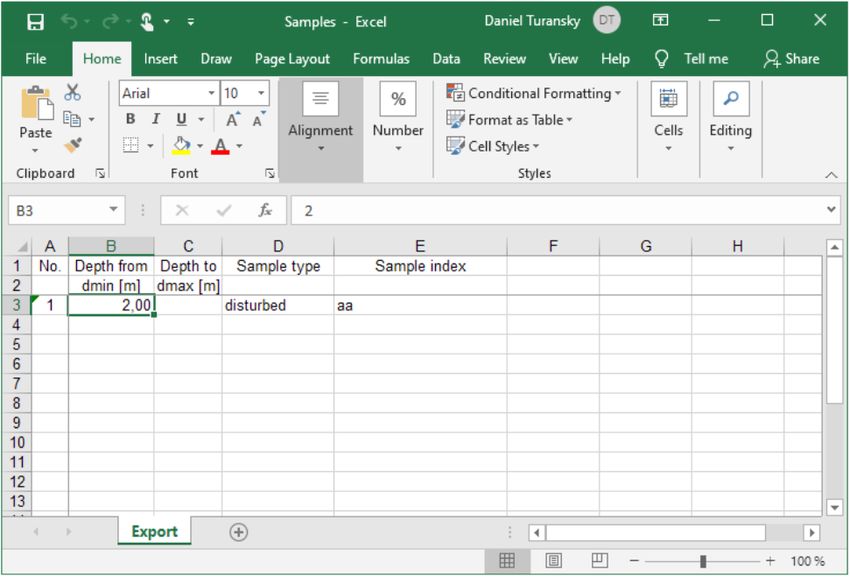
Task: Toggle Bold formatting
Action: [130, 120]
